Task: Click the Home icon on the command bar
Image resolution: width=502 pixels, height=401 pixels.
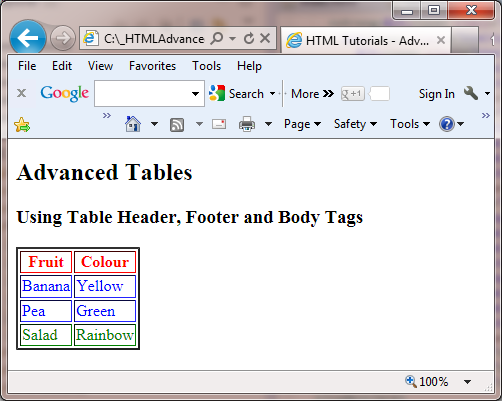Action: [x=133, y=124]
